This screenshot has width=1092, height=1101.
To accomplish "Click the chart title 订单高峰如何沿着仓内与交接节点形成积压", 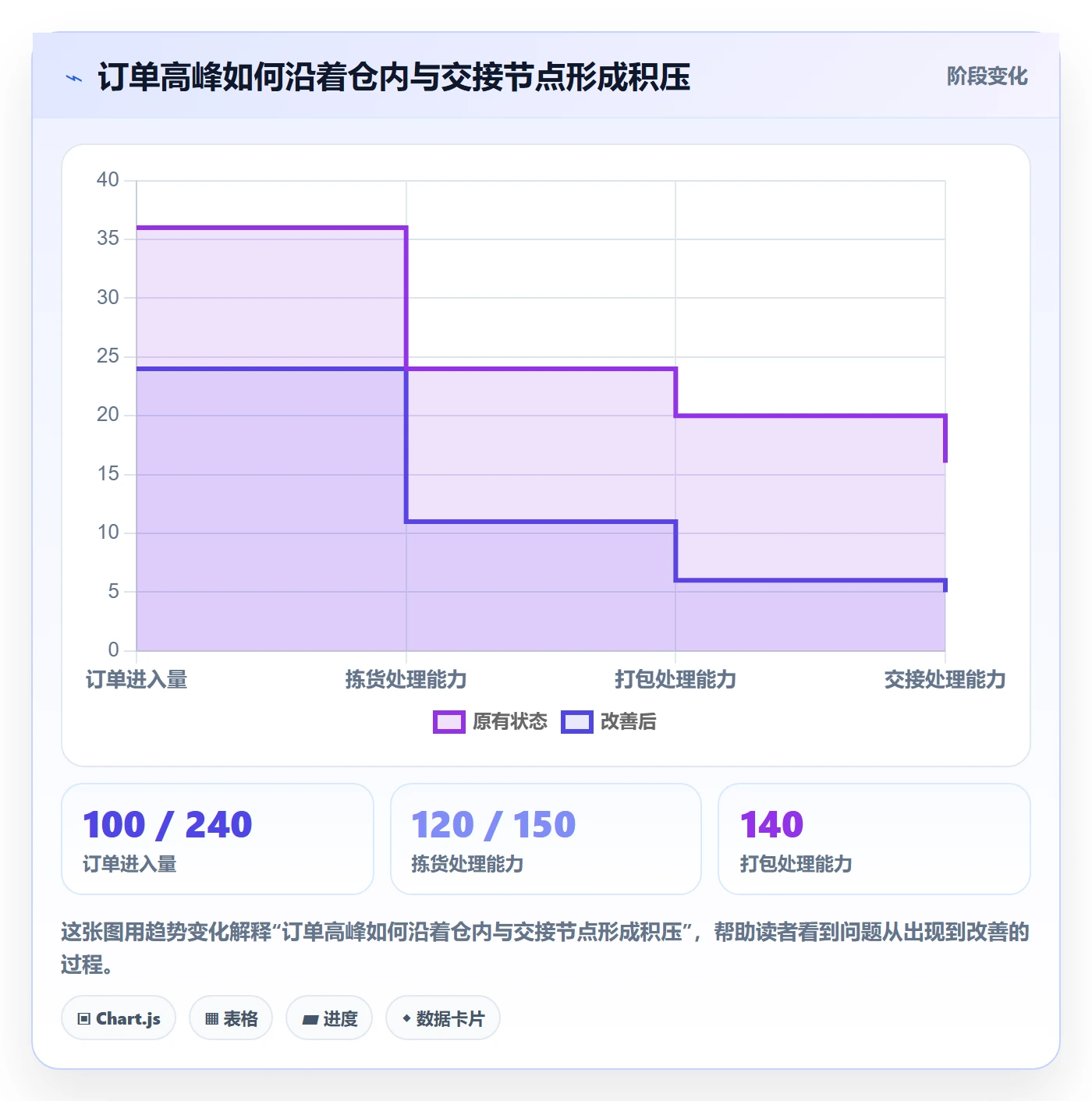I will tap(394, 77).
